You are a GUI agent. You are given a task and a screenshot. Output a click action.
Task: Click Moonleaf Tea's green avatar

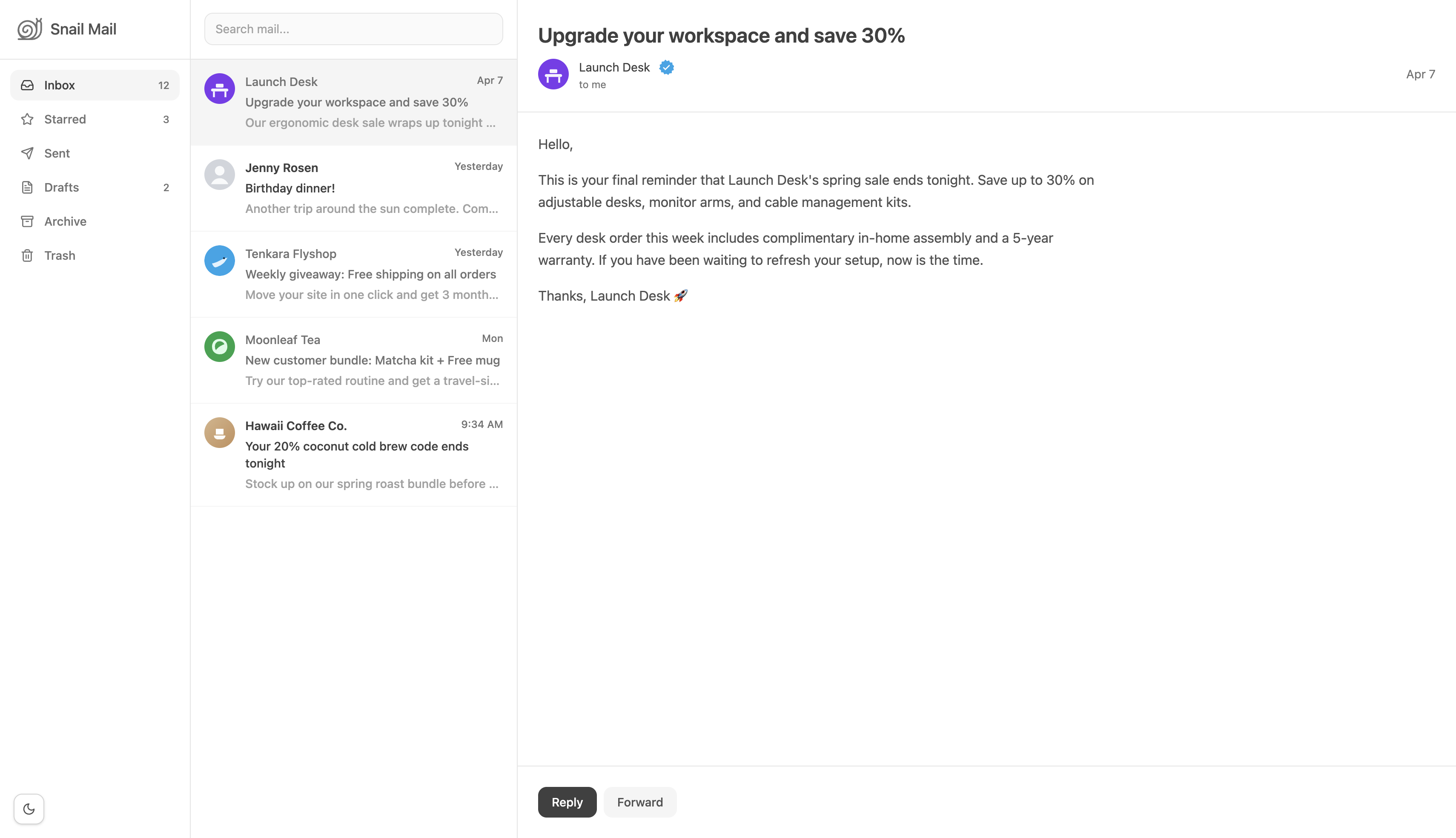tap(219, 346)
